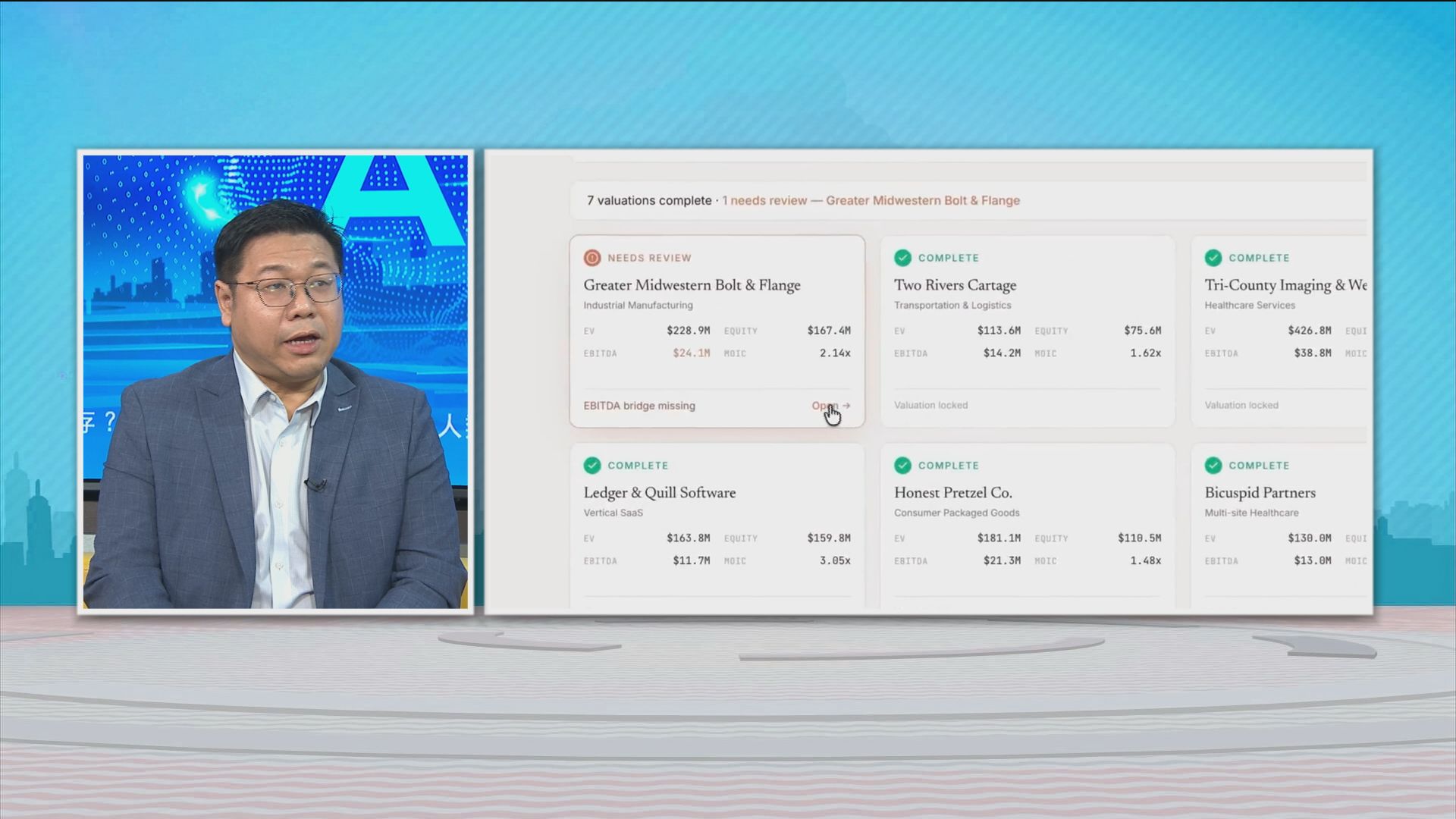Click Two Rivers Cartage MOIC 1.62x
The image size is (1456, 819).
click(x=1145, y=353)
